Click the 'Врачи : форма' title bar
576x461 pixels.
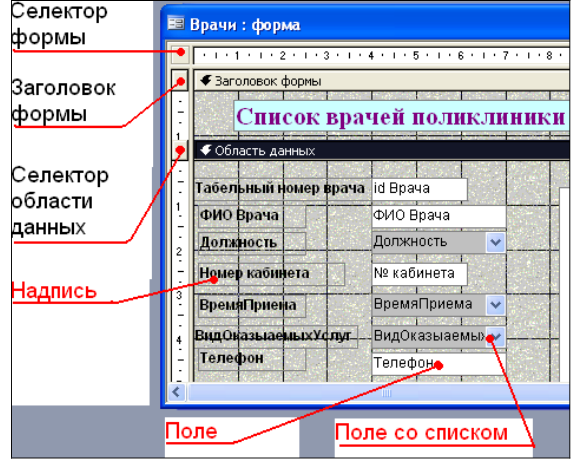click(x=367, y=24)
